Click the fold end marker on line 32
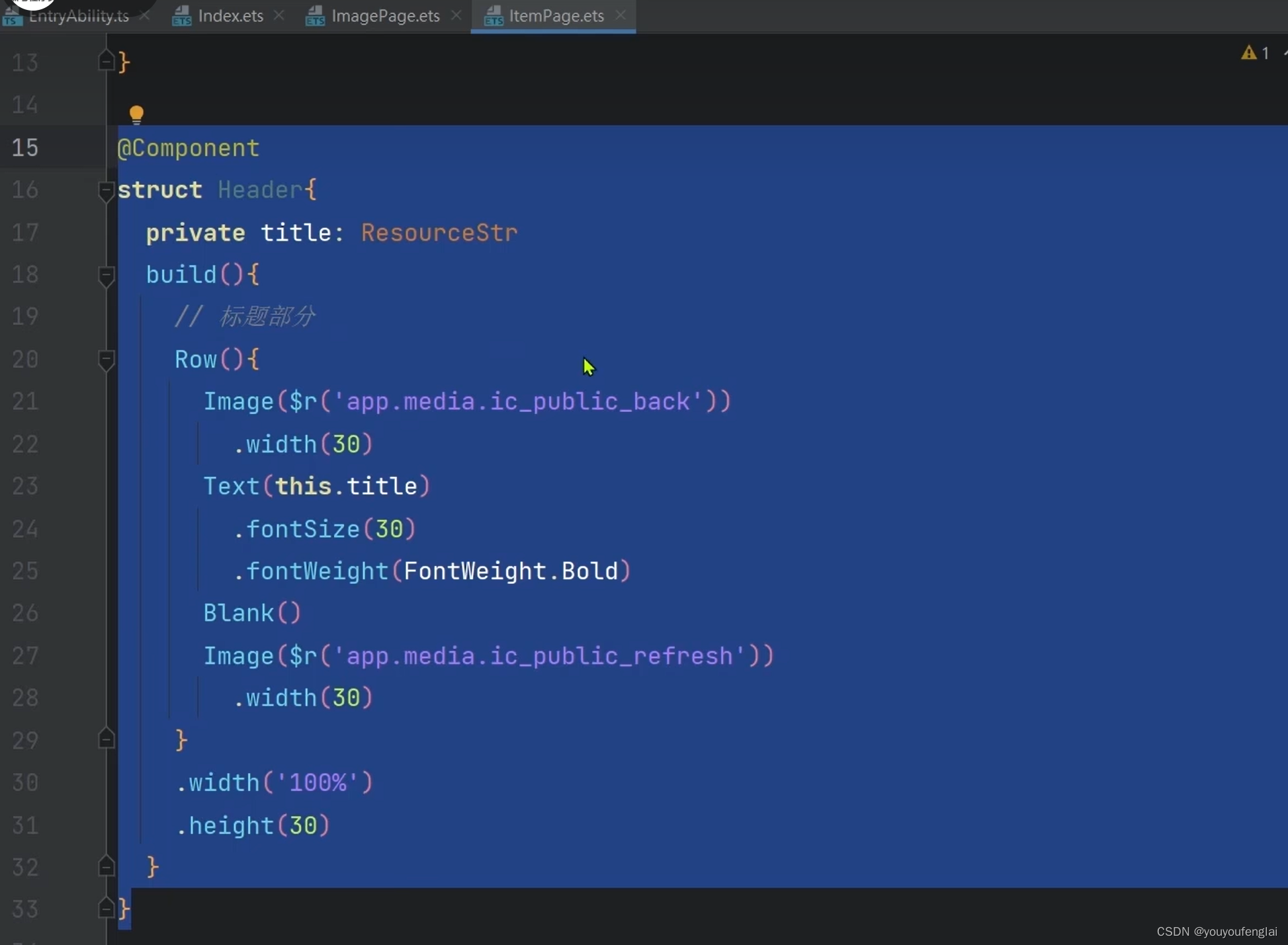 pyautogui.click(x=106, y=866)
